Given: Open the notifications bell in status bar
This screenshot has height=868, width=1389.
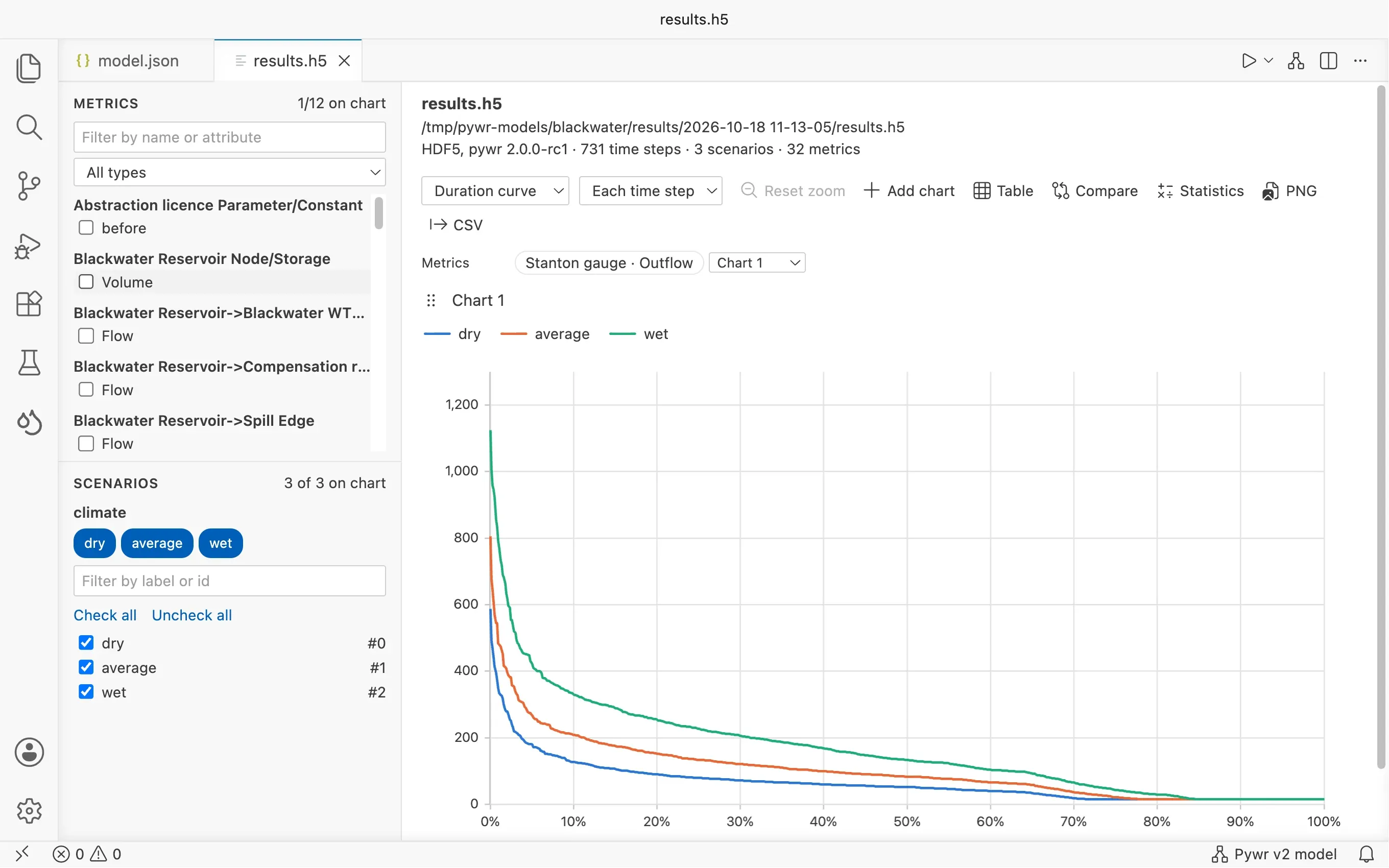Looking at the screenshot, I should click(x=1367, y=854).
